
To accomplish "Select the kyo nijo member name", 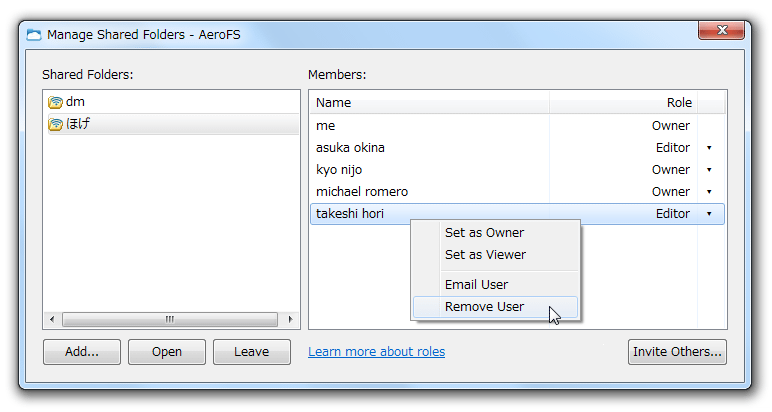I will coord(339,170).
